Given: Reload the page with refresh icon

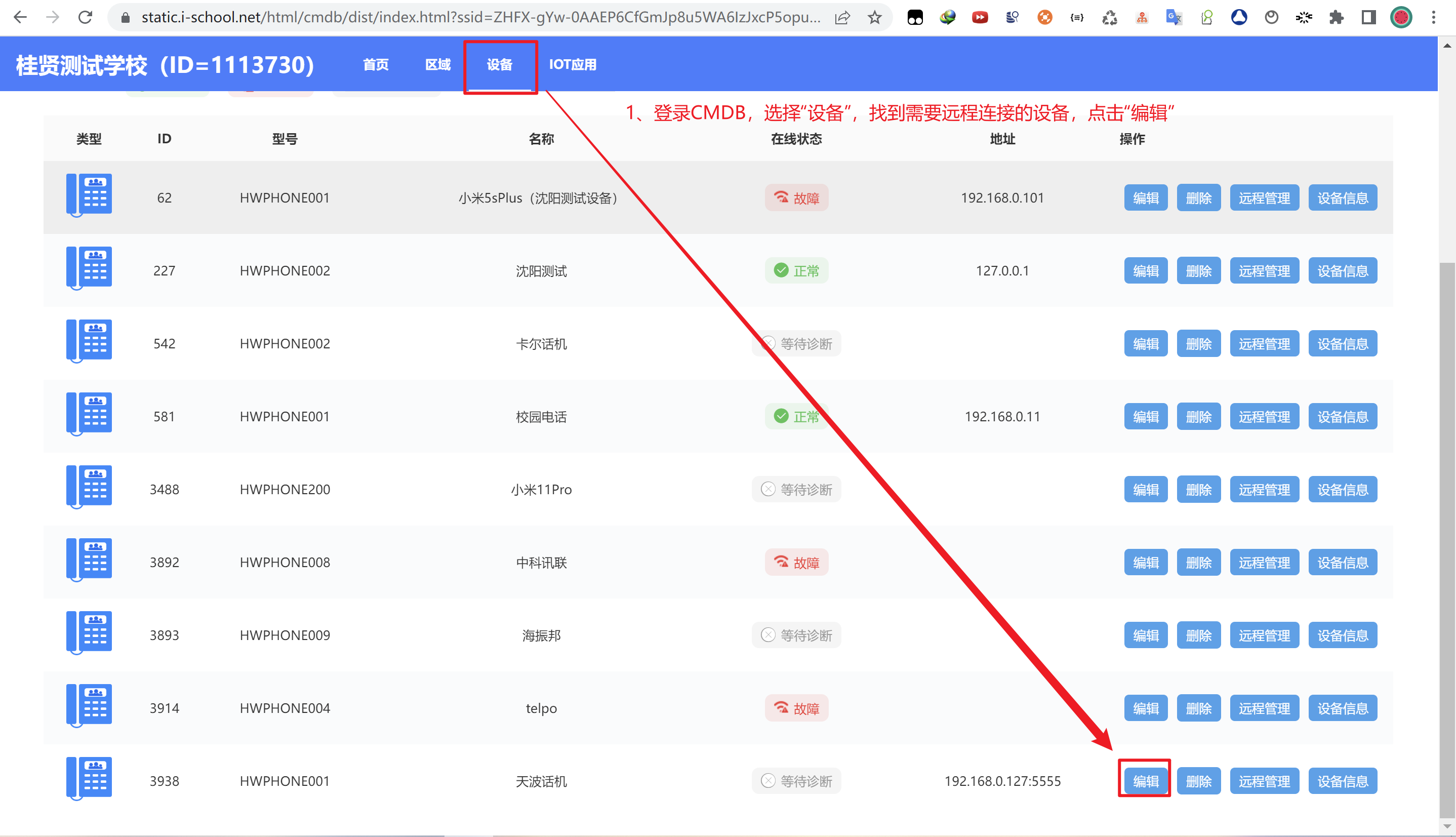Looking at the screenshot, I should pyautogui.click(x=86, y=17).
